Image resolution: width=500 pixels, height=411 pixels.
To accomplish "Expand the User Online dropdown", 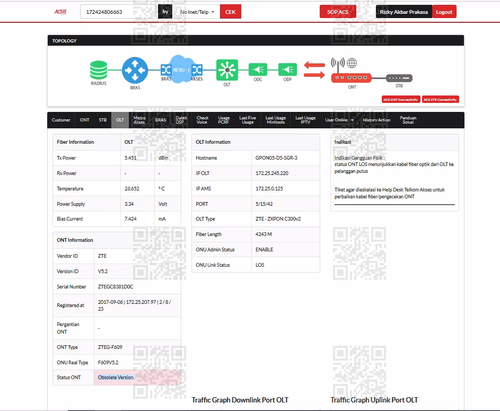I will (339, 120).
